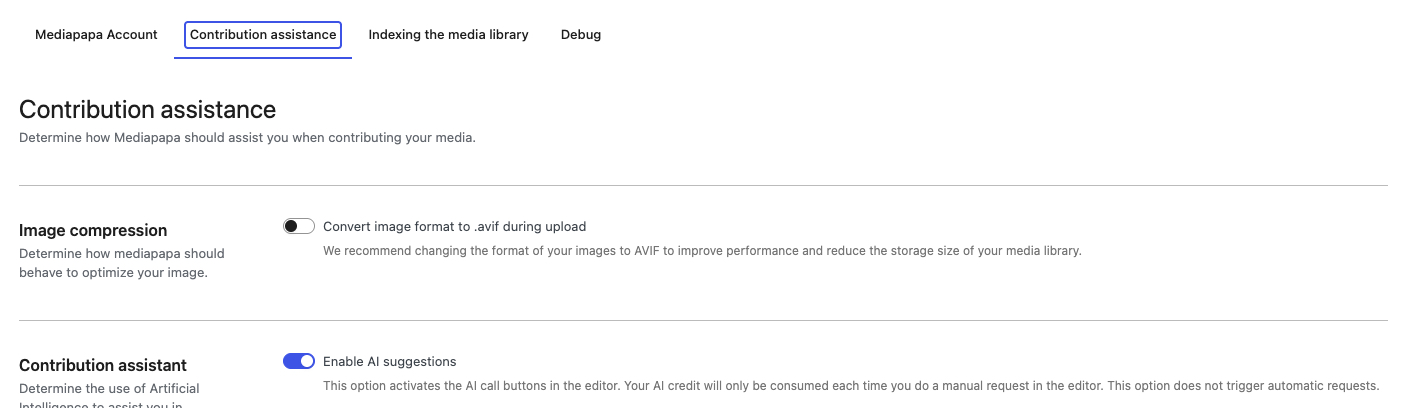Open the Debug tab
Screen dimensions: 1402x408
[x=581, y=34]
